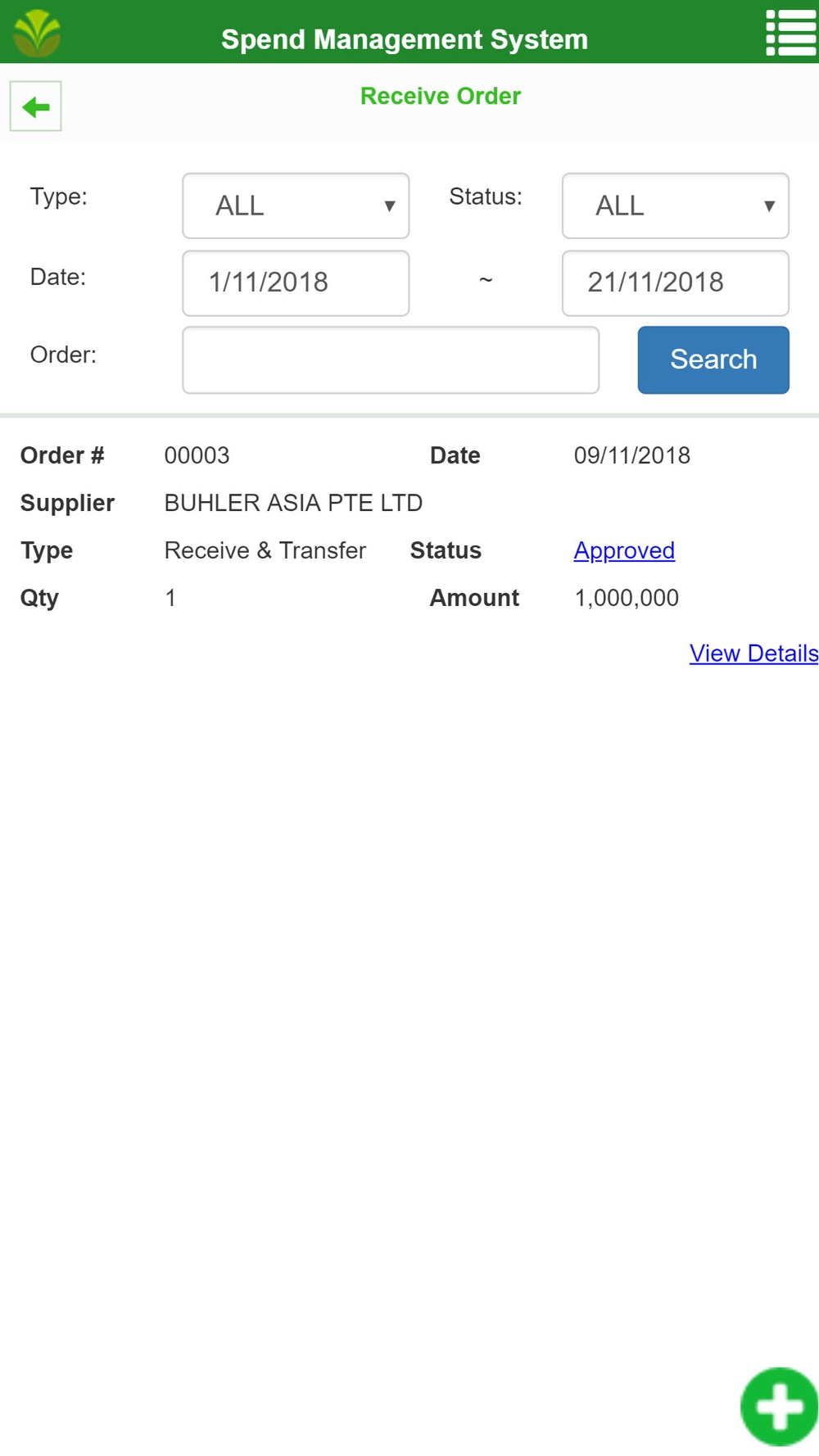Open the Approved status link
The height and width of the screenshot is (1456, 819).
coord(624,550)
